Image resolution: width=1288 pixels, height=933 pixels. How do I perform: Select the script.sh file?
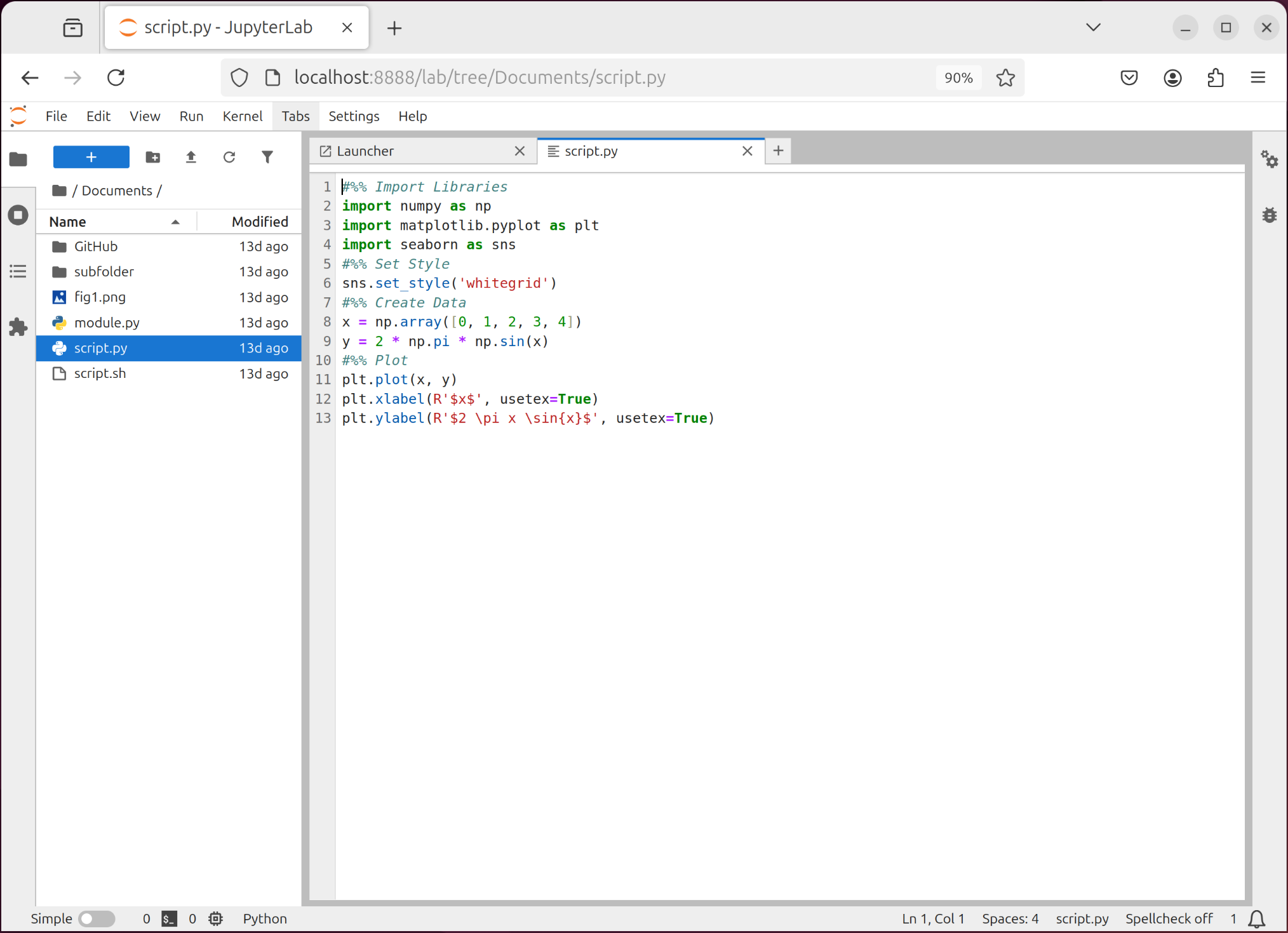(168, 373)
